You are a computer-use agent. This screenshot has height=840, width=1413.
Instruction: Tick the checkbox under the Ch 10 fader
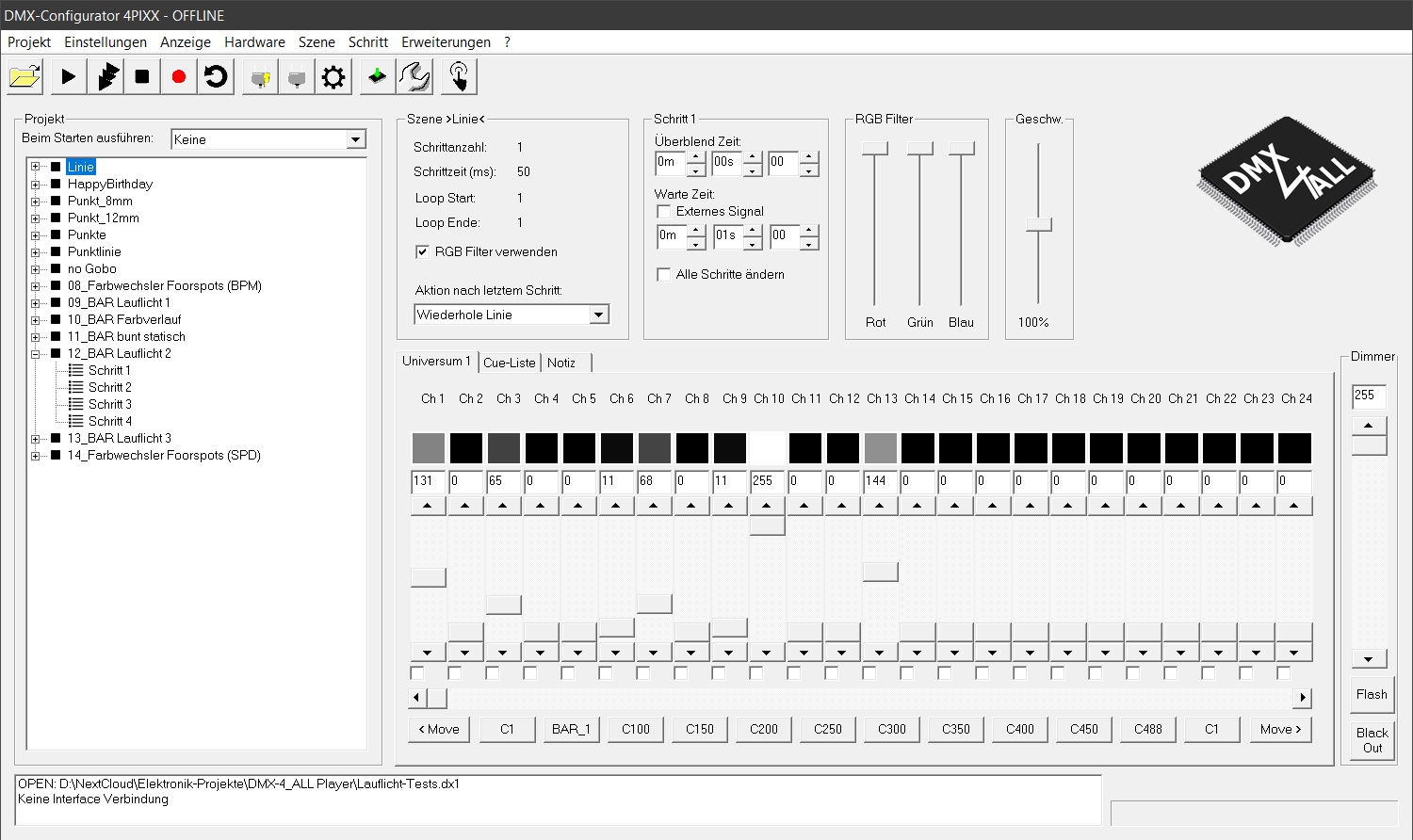coord(756,673)
